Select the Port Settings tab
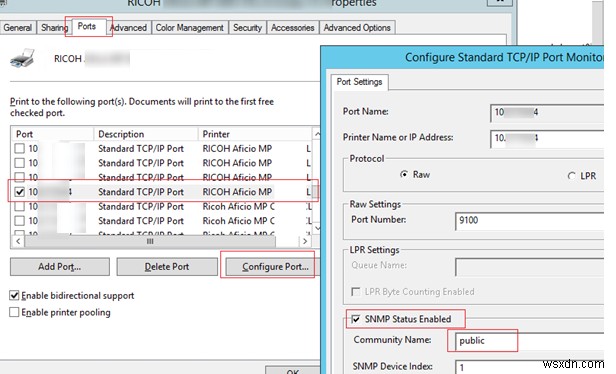Image resolution: width=616 pixels, height=374 pixels. pyautogui.click(x=359, y=82)
